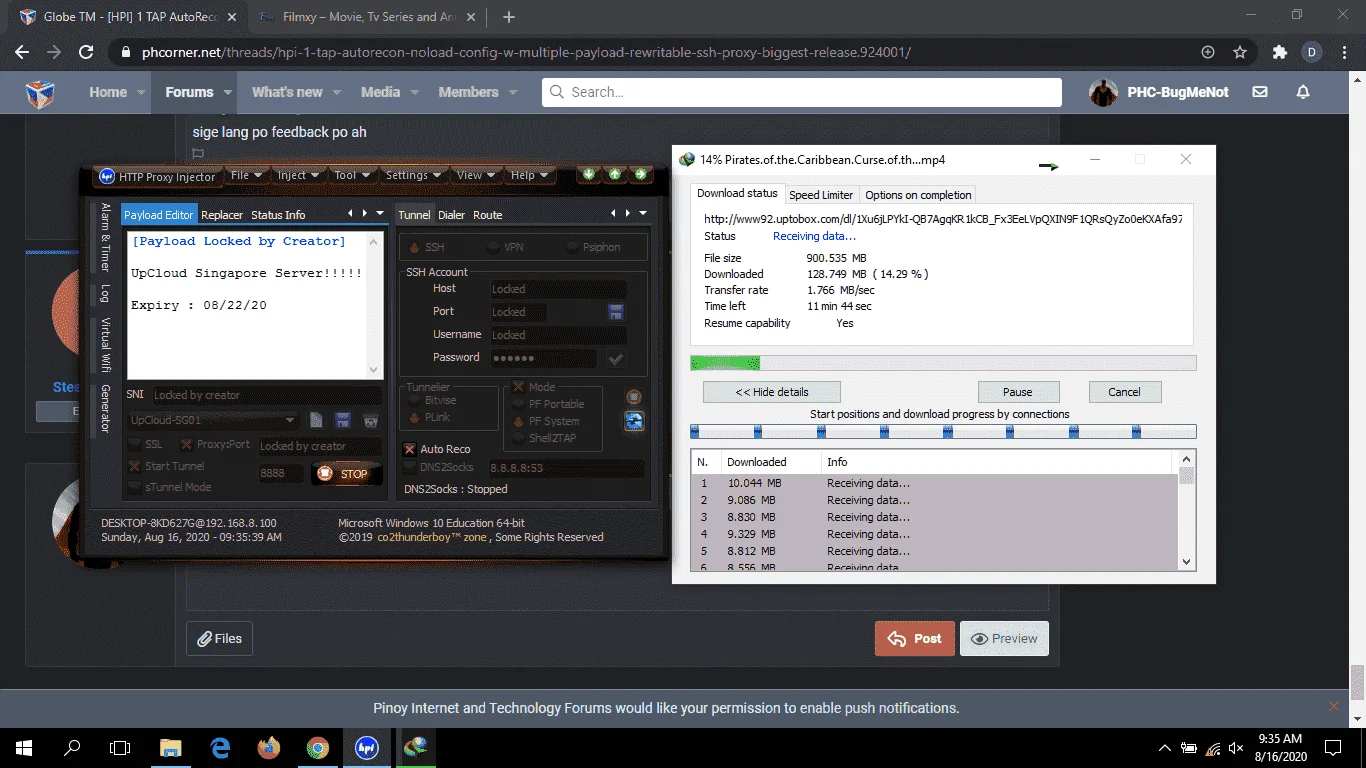This screenshot has width=1366, height=768.
Task: Click the delete bin icon beside UpCloud-SG01
Action: pos(370,421)
